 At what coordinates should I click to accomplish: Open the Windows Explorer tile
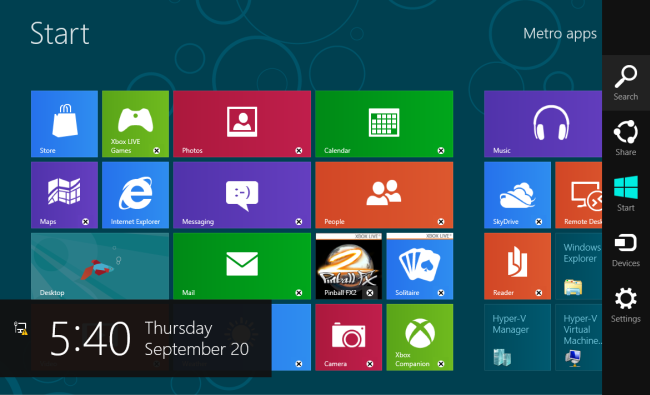579,266
